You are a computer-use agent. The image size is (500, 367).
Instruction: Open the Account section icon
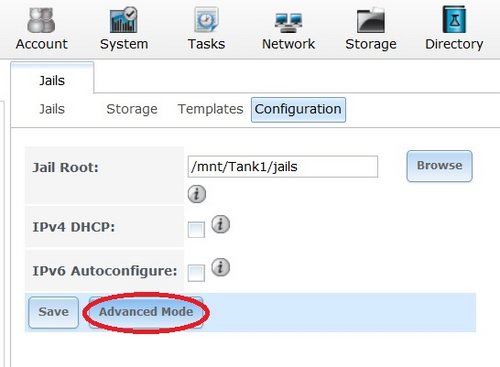click(x=41, y=21)
